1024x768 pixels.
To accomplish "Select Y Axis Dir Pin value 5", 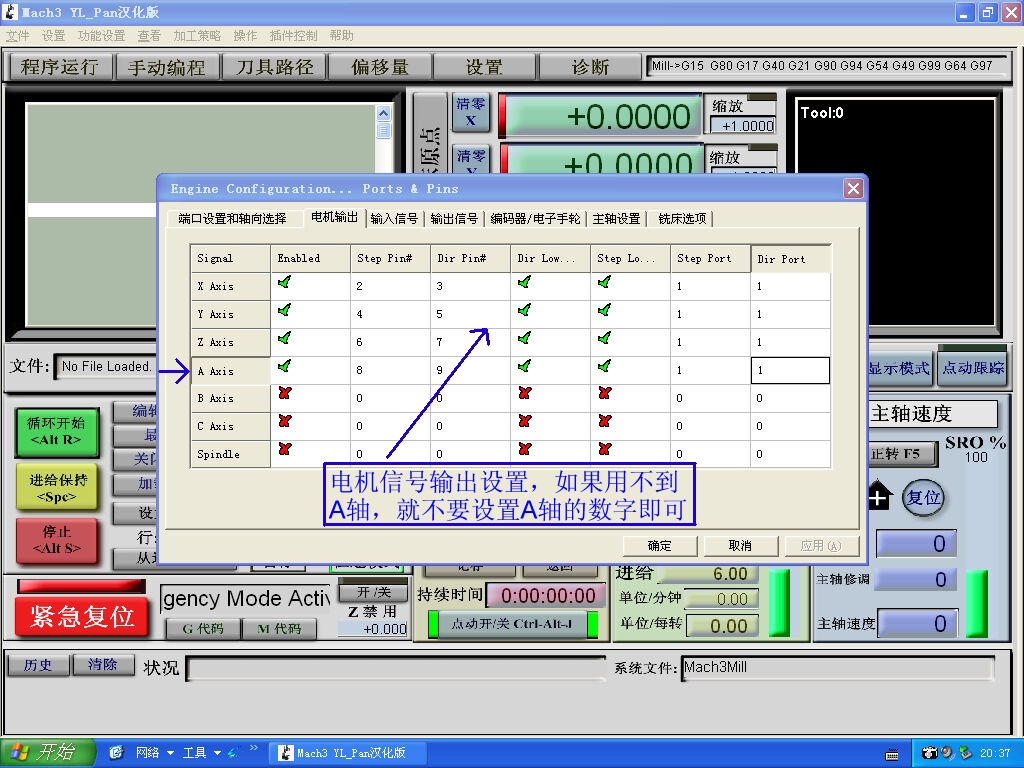I will pyautogui.click(x=470, y=314).
